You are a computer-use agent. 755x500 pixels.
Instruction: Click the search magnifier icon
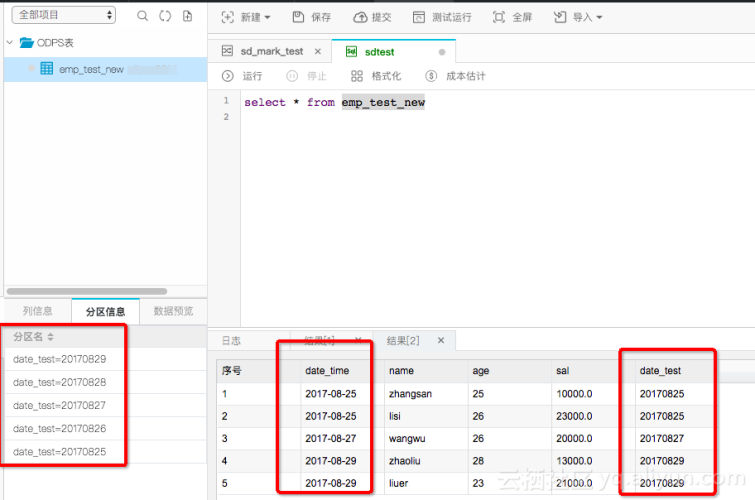(143, 16)
